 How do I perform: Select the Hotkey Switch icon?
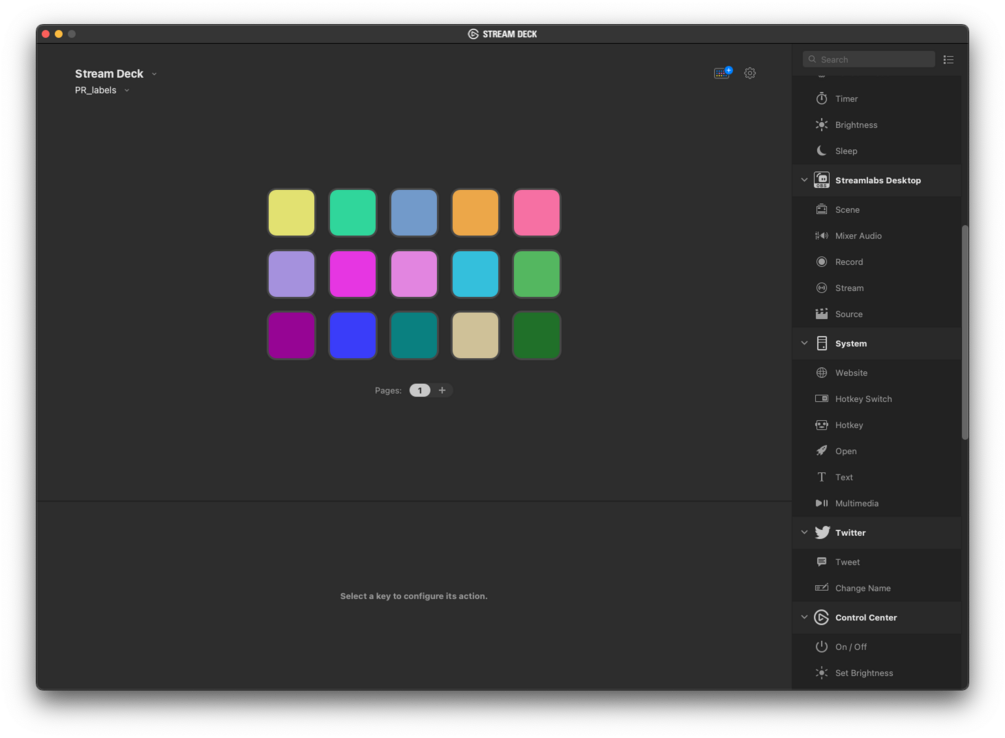(821, 399)
